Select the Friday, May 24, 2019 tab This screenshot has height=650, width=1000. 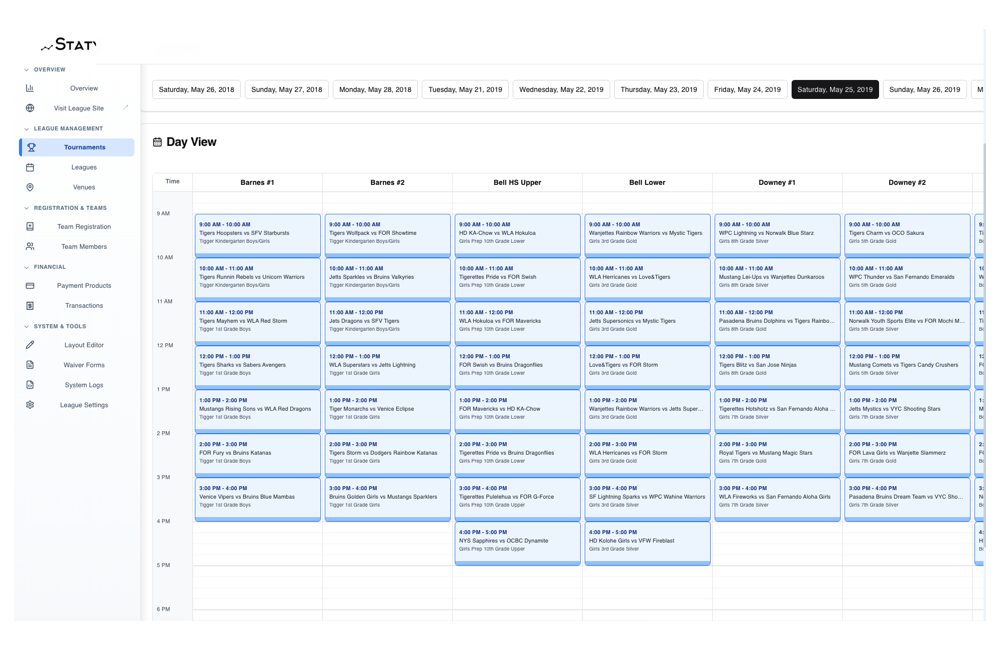pyautogui.click(x=747, y=90)
